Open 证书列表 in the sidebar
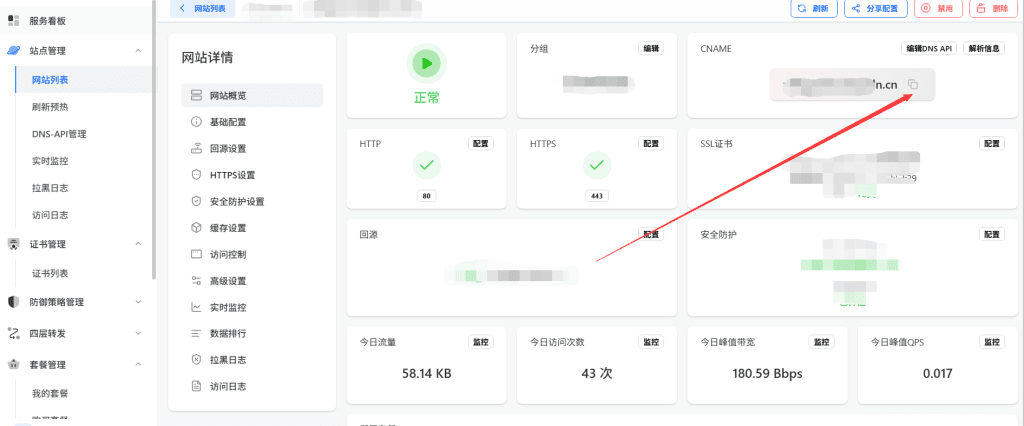 [x=50, y=273]
